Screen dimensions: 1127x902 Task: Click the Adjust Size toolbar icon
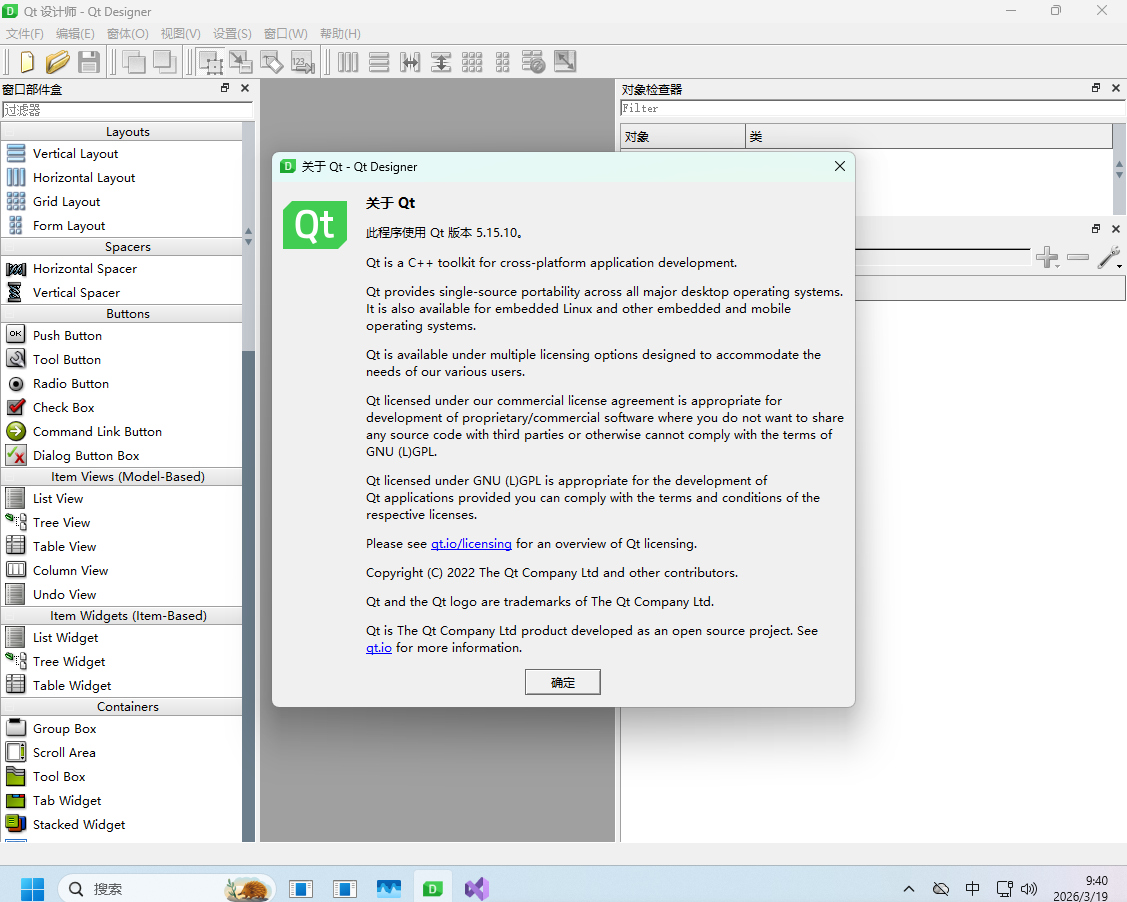(565, 62)
